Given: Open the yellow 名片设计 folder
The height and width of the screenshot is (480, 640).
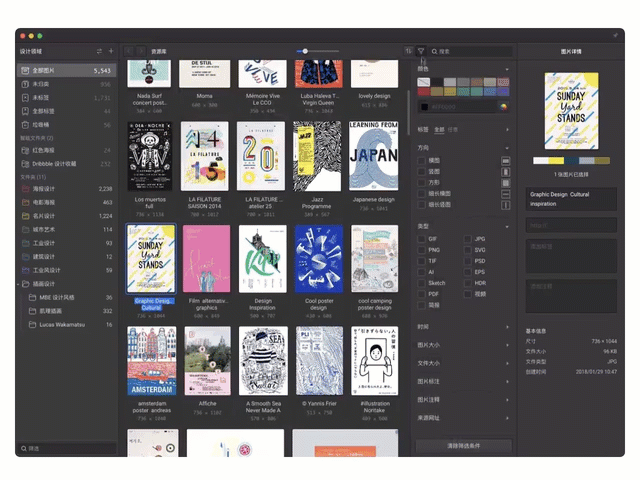Looking at the screenshot, I should (x=67, y=216).
